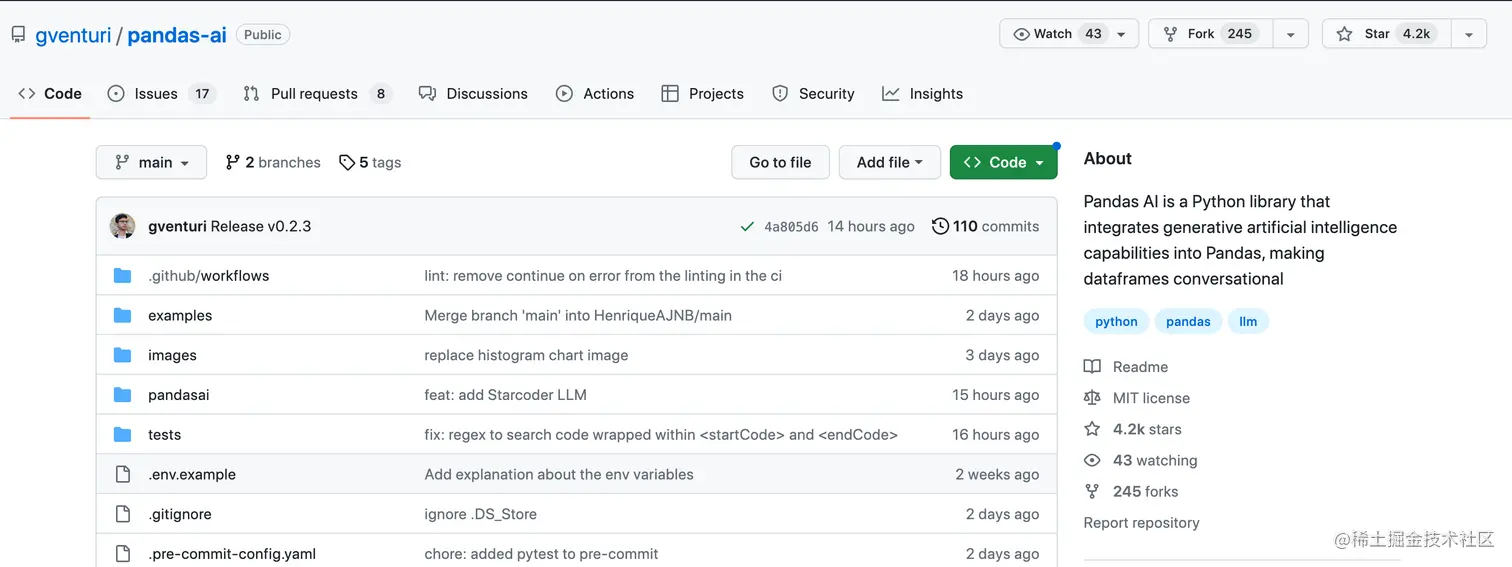Open commit 'ignore .DS_Store'
The width and height of the screenshot is (1512, 567).
480,515
